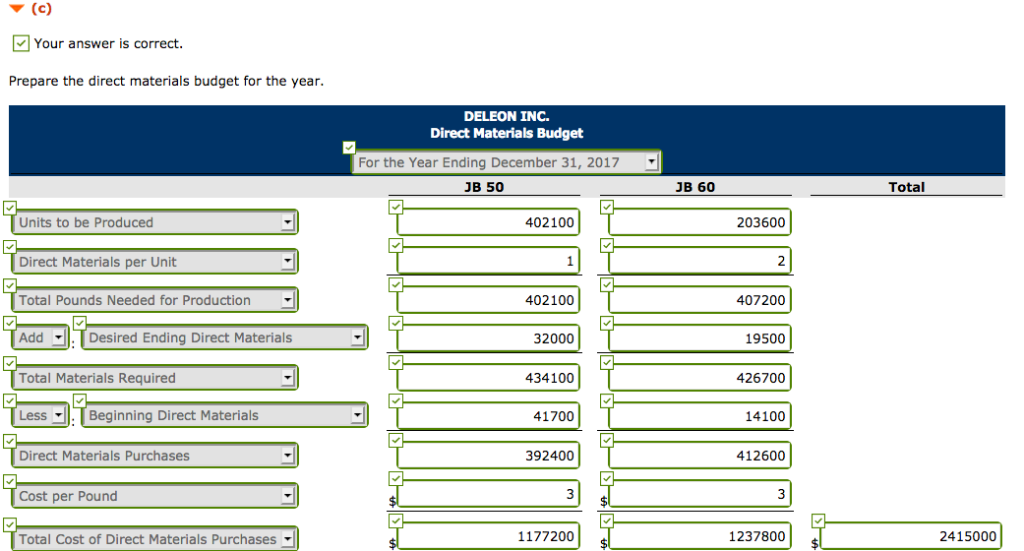Click checkmark icon on the 1177200 field

pos(396,520)
